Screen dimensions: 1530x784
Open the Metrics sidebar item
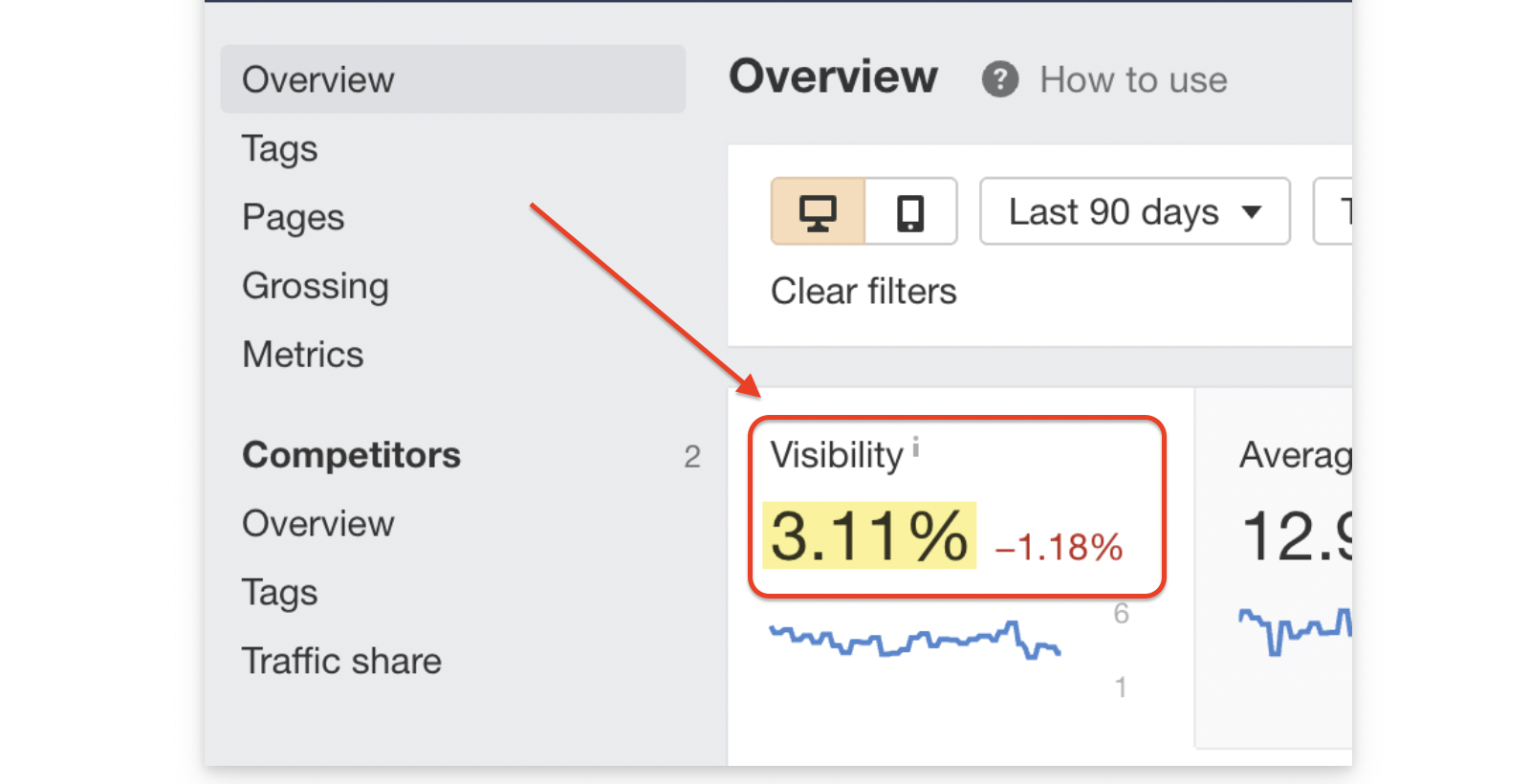point(303,356)
